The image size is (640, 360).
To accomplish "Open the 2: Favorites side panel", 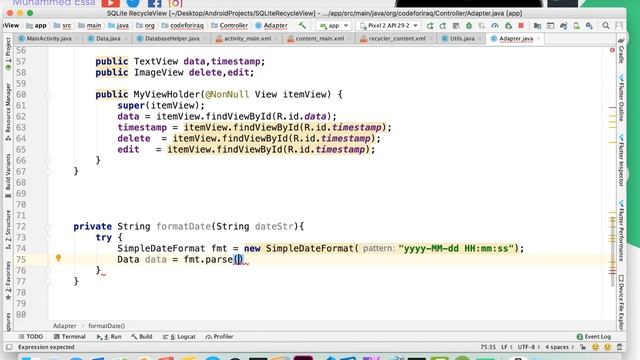I will [8, 281].
